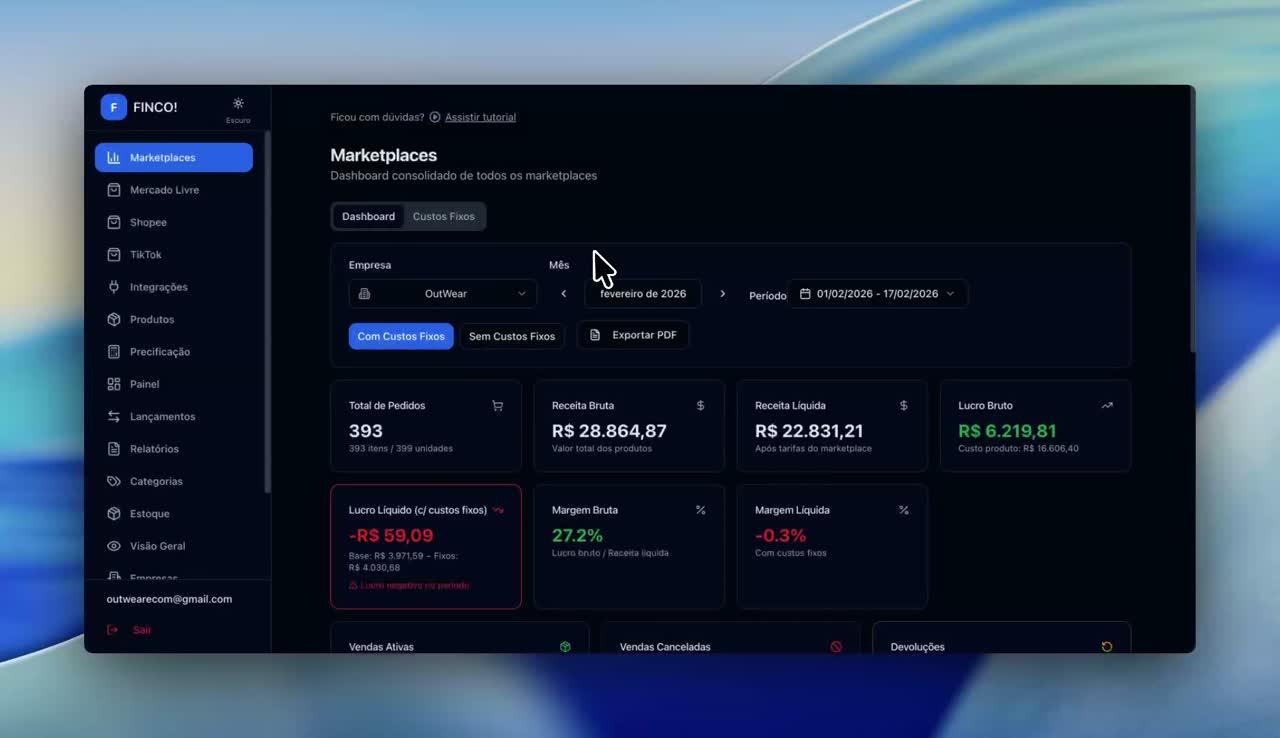Click the fevereiro de 2026 month field

tap(643, 294)
